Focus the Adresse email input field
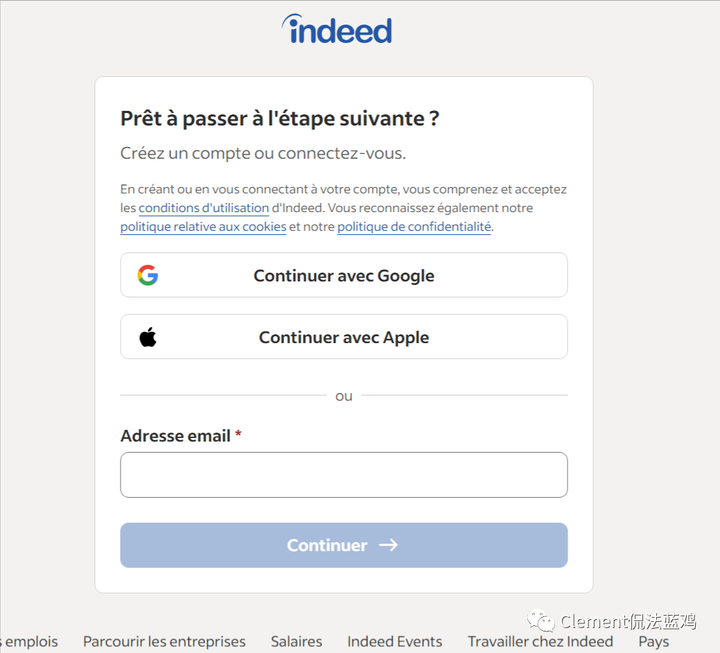Screen dimensions: 720x653 343,475
